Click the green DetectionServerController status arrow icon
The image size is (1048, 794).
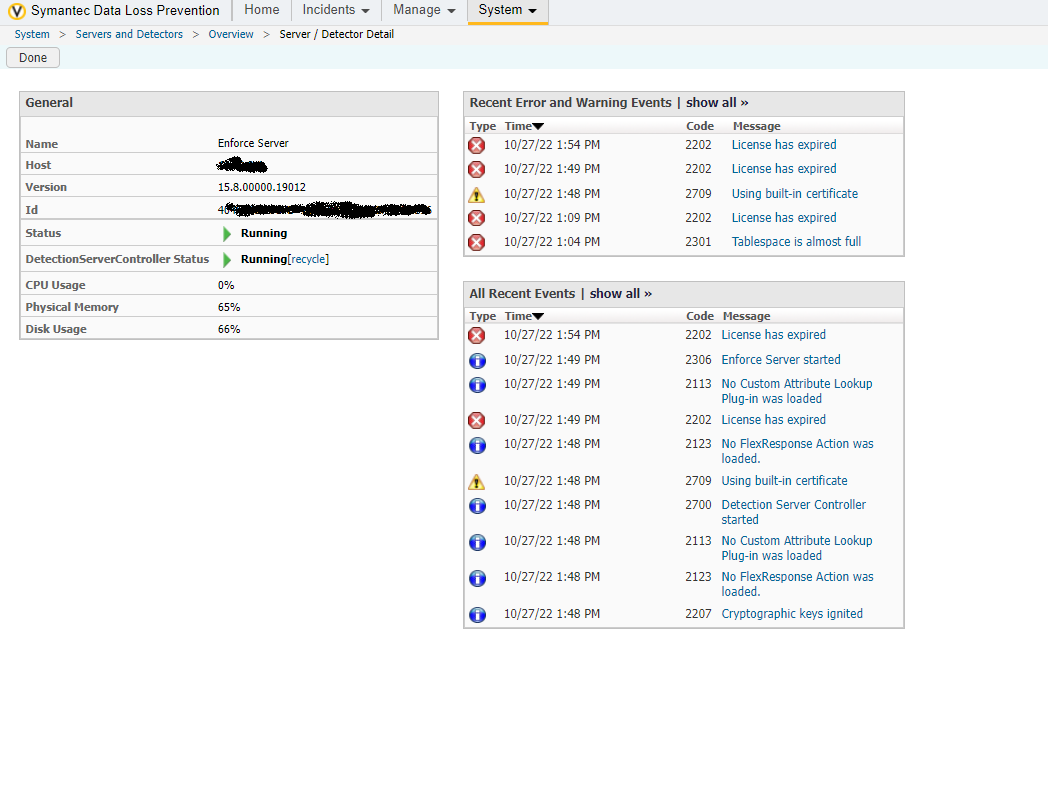pos(227,260)
